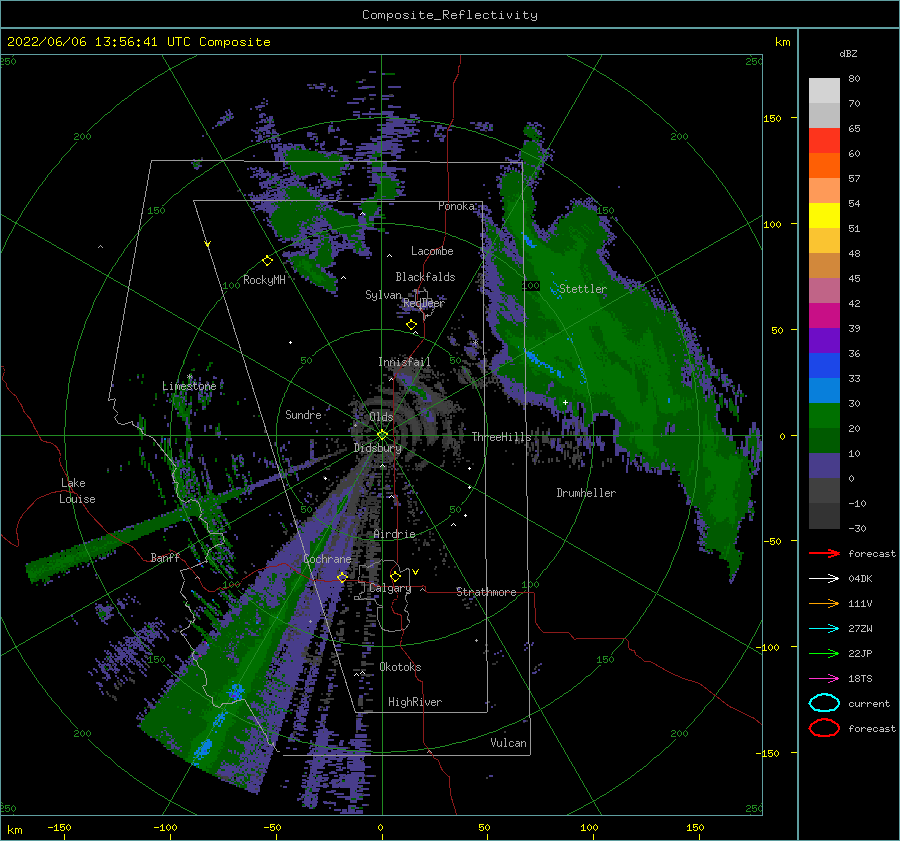Click the yellow radar site marker at Olds

point(382,435)
